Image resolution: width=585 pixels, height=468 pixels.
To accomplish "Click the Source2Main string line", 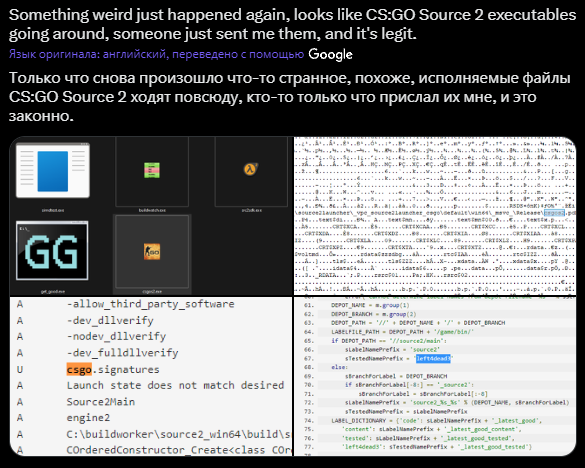I will (x=101, y=402).
